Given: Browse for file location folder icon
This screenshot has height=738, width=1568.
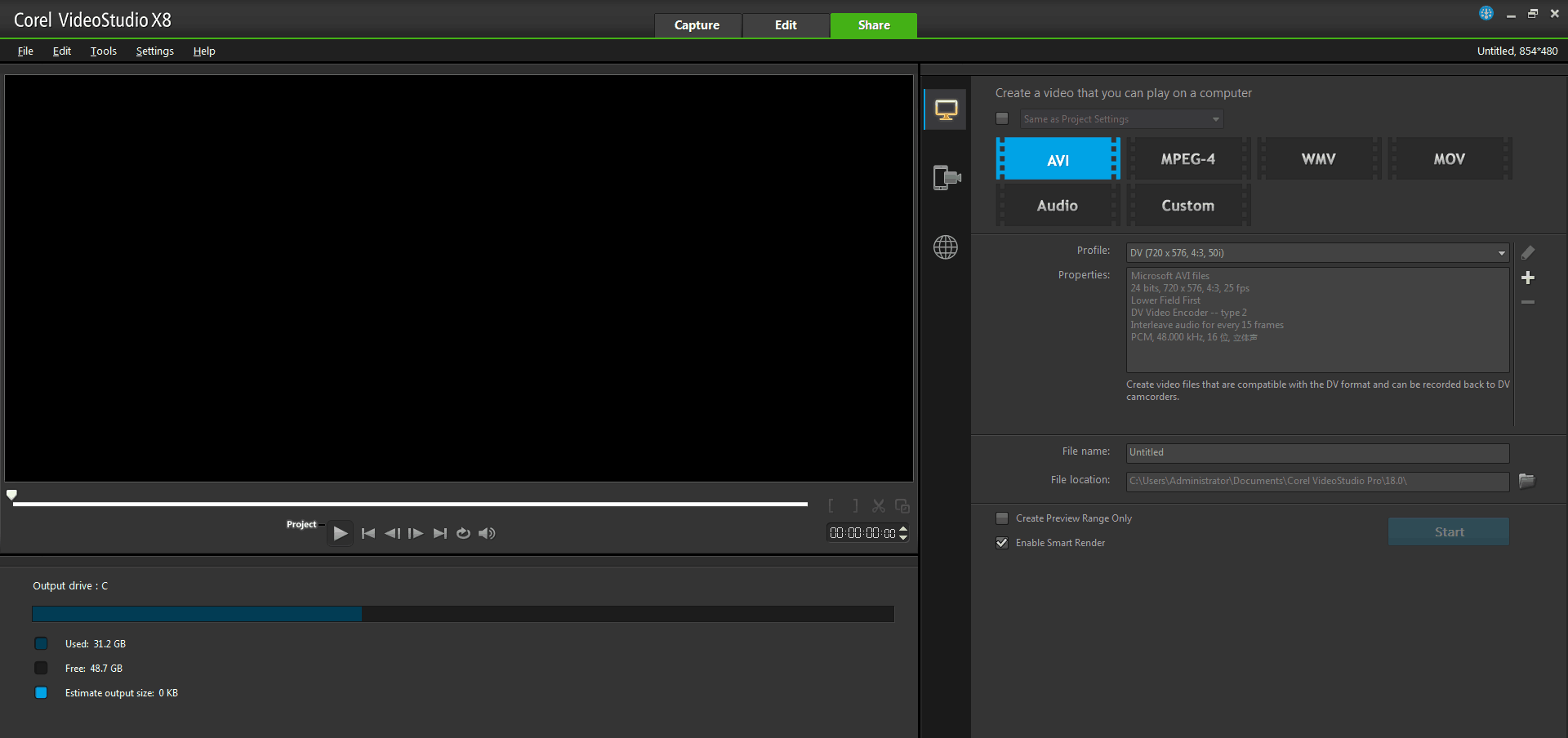Looking at the screenshot, I should 1526,481.
